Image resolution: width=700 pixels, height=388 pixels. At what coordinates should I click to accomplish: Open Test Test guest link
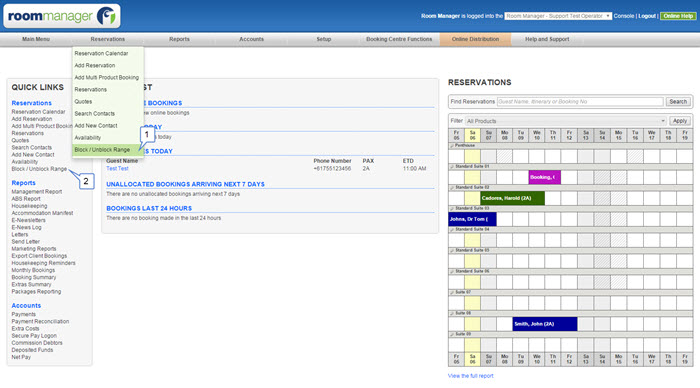pyautogui.click(x=117, y=168)
